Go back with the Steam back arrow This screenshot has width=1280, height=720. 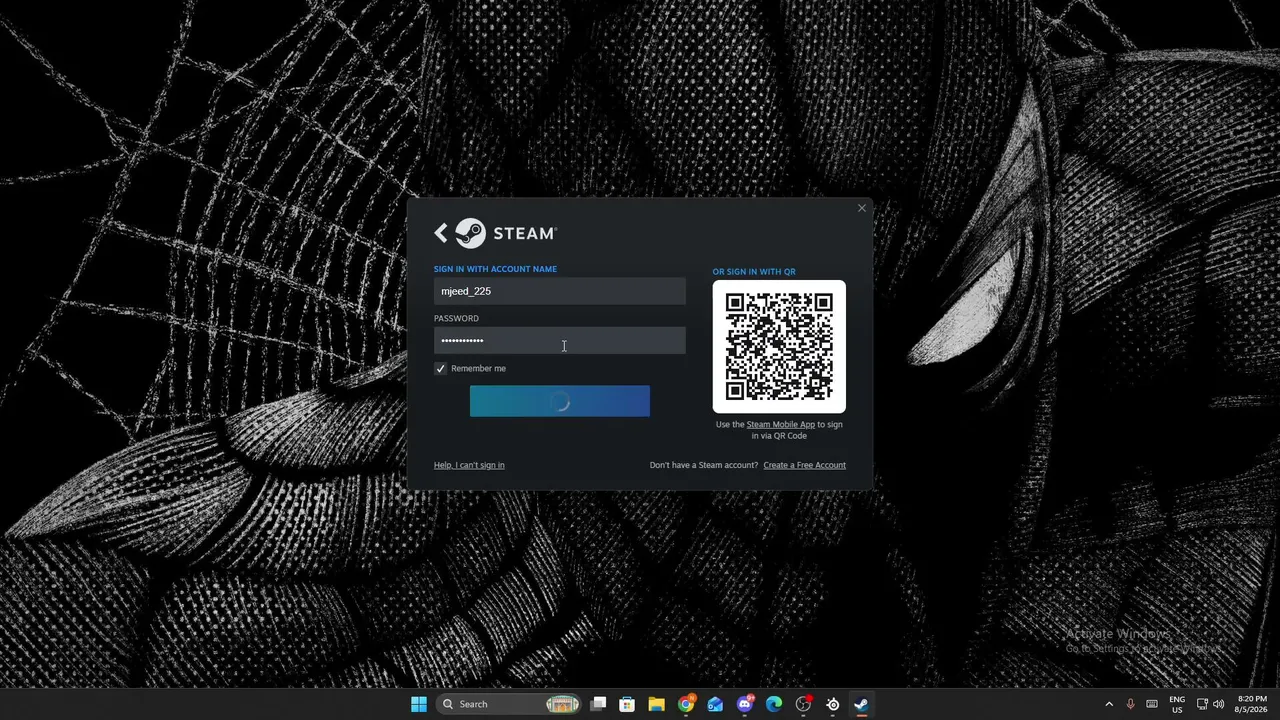(x=441, y=233)
